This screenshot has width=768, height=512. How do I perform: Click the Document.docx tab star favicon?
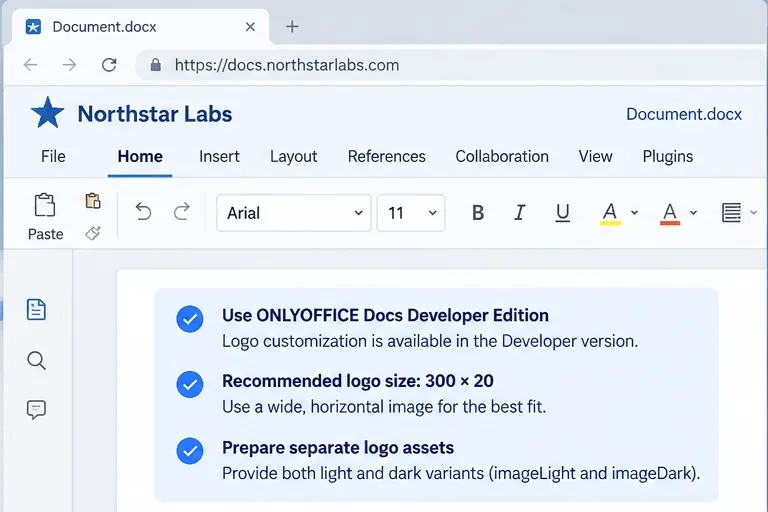point(33,26)
